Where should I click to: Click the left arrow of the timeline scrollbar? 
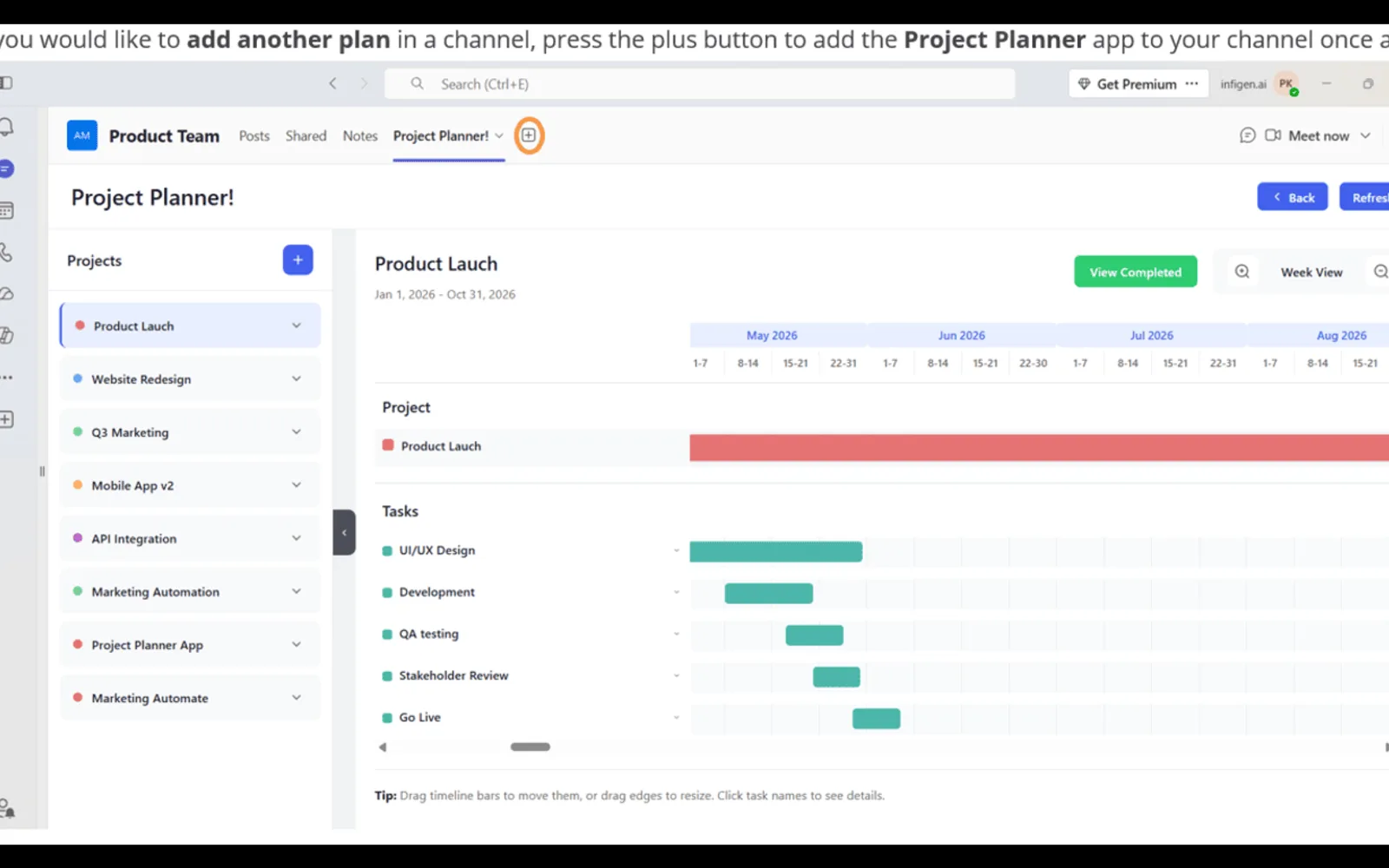click(383, 746)
